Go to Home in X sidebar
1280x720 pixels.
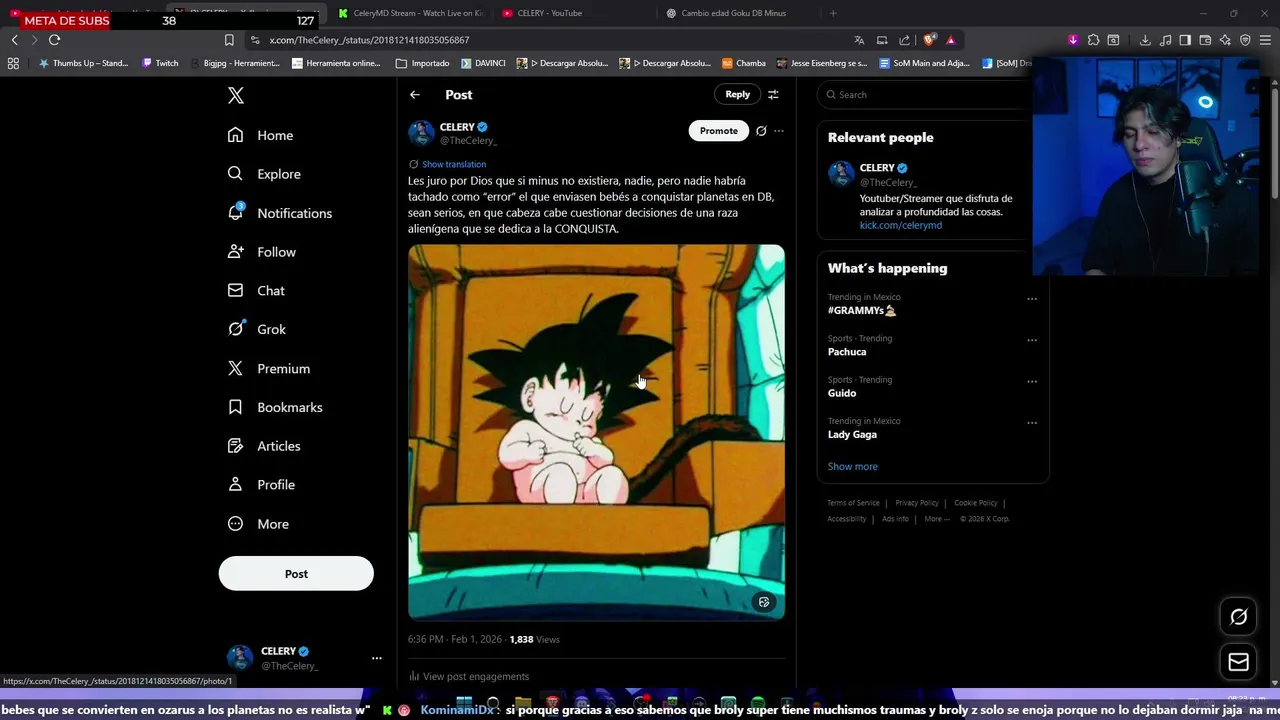(x=260, y=135)
